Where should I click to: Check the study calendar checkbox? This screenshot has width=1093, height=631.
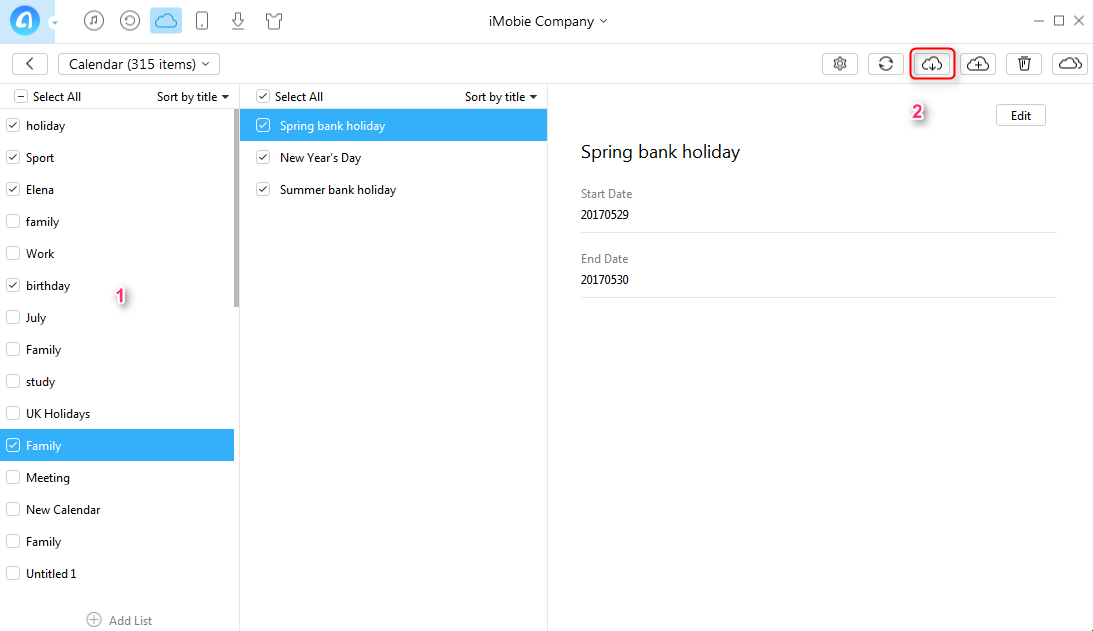point(13,381)
